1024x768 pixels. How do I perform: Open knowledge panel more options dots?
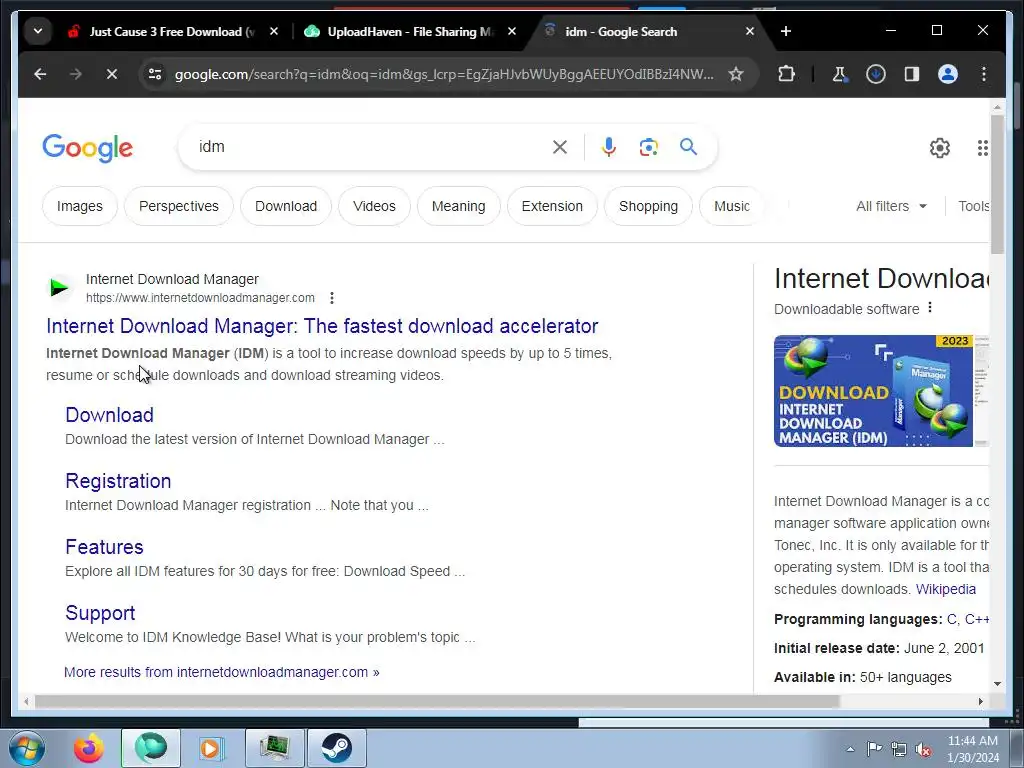tap(930, 308)
